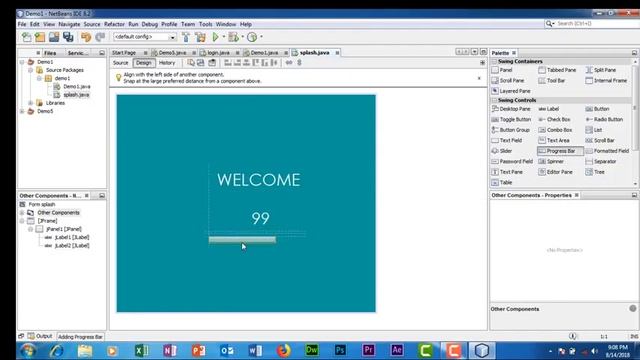Image resolution: width=640 pixels, height=360 pixels.
Task: Click the New File toolbar icon
Action: 27,37
